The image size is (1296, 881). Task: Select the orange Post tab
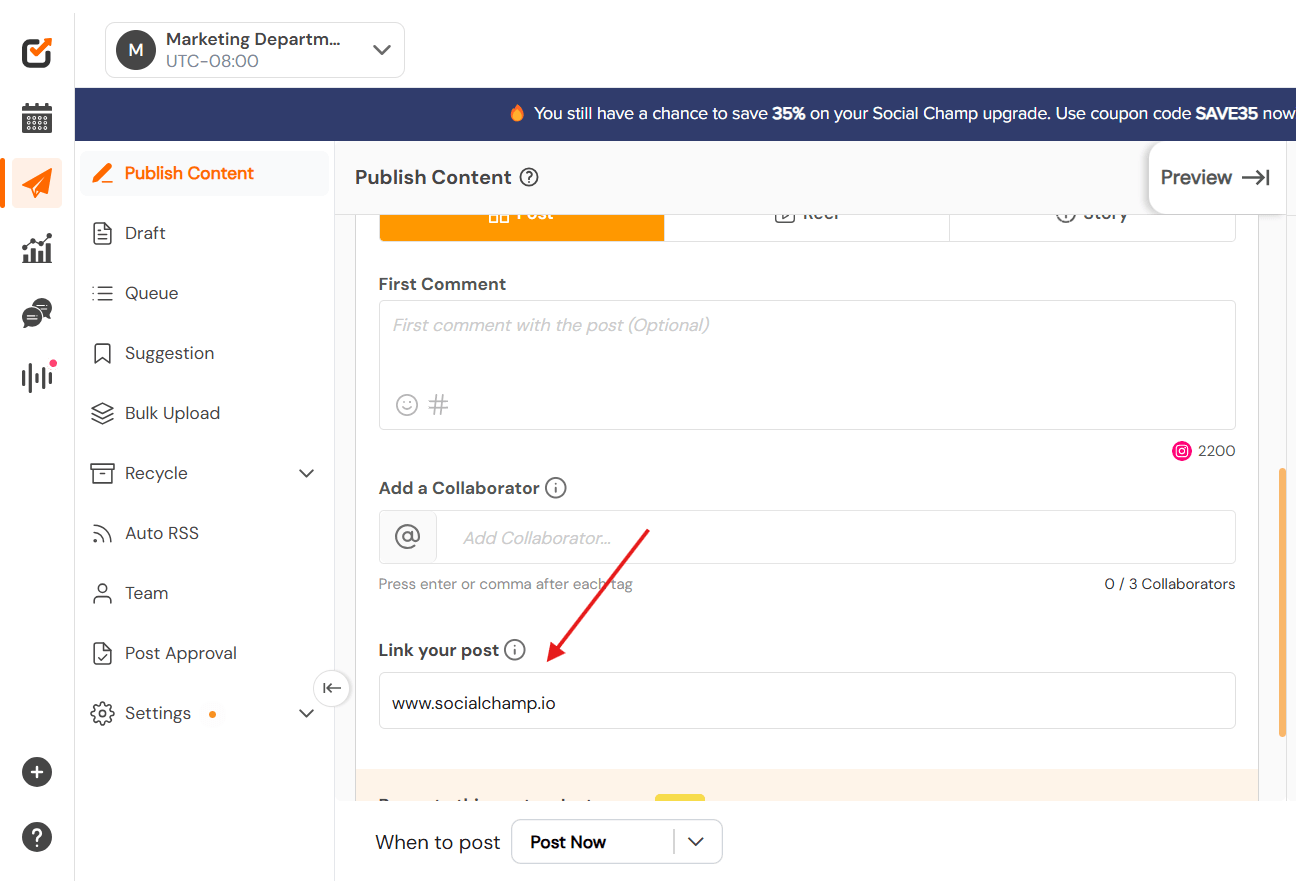click(521, 227)
